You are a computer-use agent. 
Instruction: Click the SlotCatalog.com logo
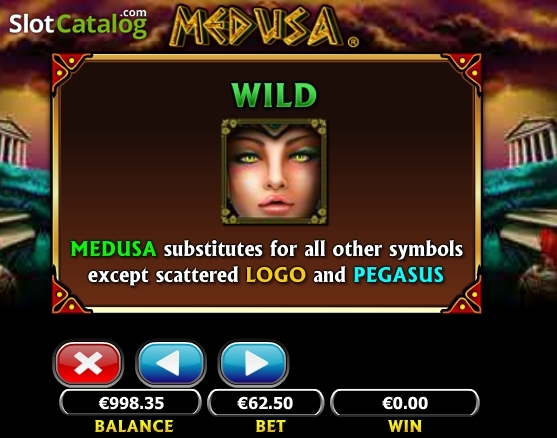click(78, 23)
